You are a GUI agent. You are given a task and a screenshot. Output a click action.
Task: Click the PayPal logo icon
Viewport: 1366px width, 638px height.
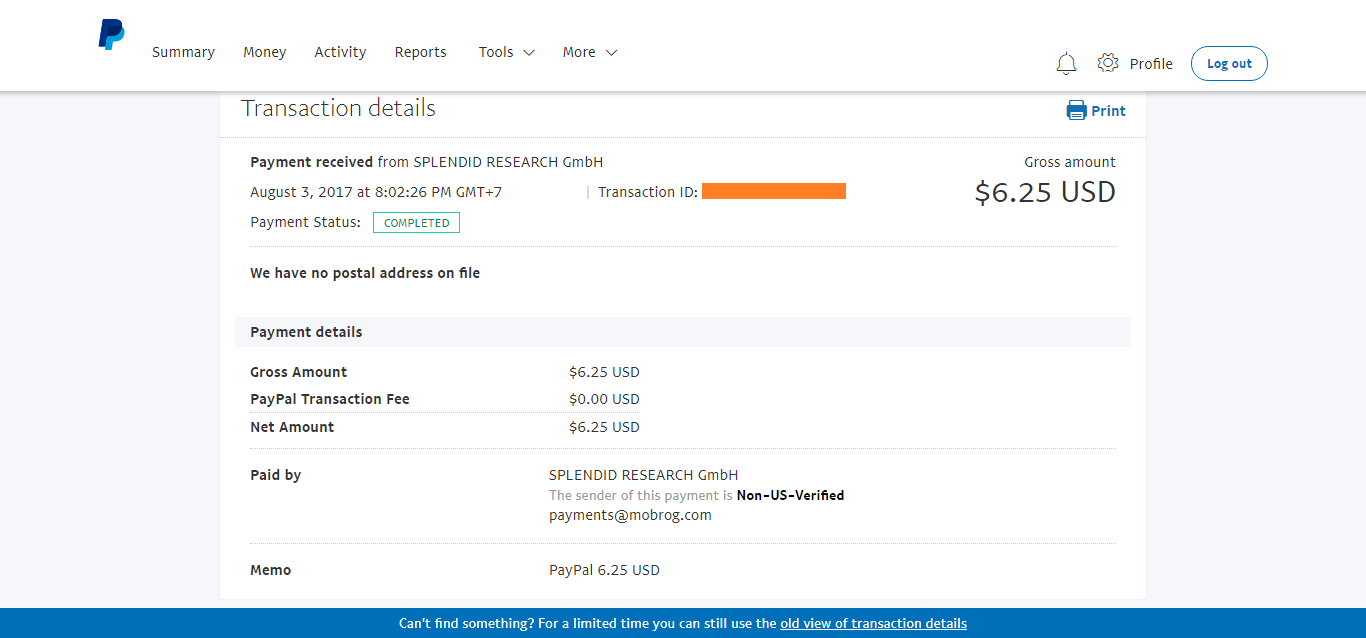(x=112, y=35)
